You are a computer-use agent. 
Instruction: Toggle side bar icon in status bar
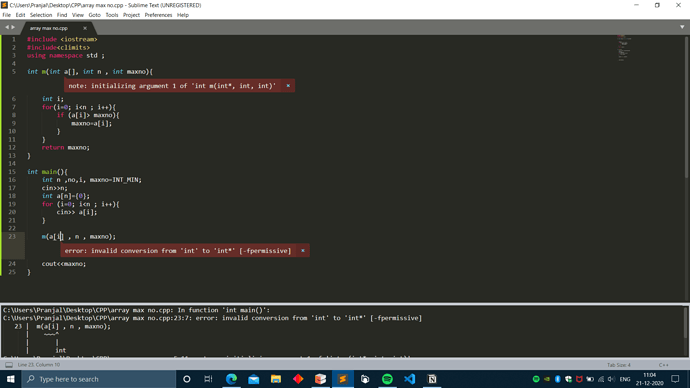point(9,365)
